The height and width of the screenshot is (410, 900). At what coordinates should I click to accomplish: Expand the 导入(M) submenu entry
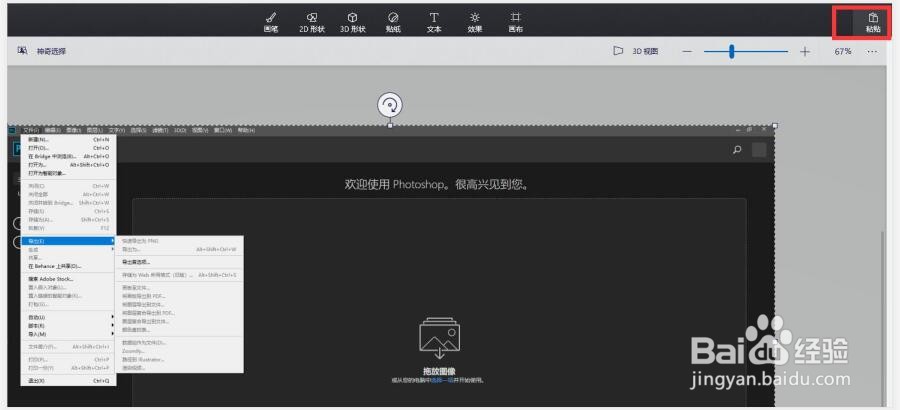pyautogui.click(x=68, y=334)
